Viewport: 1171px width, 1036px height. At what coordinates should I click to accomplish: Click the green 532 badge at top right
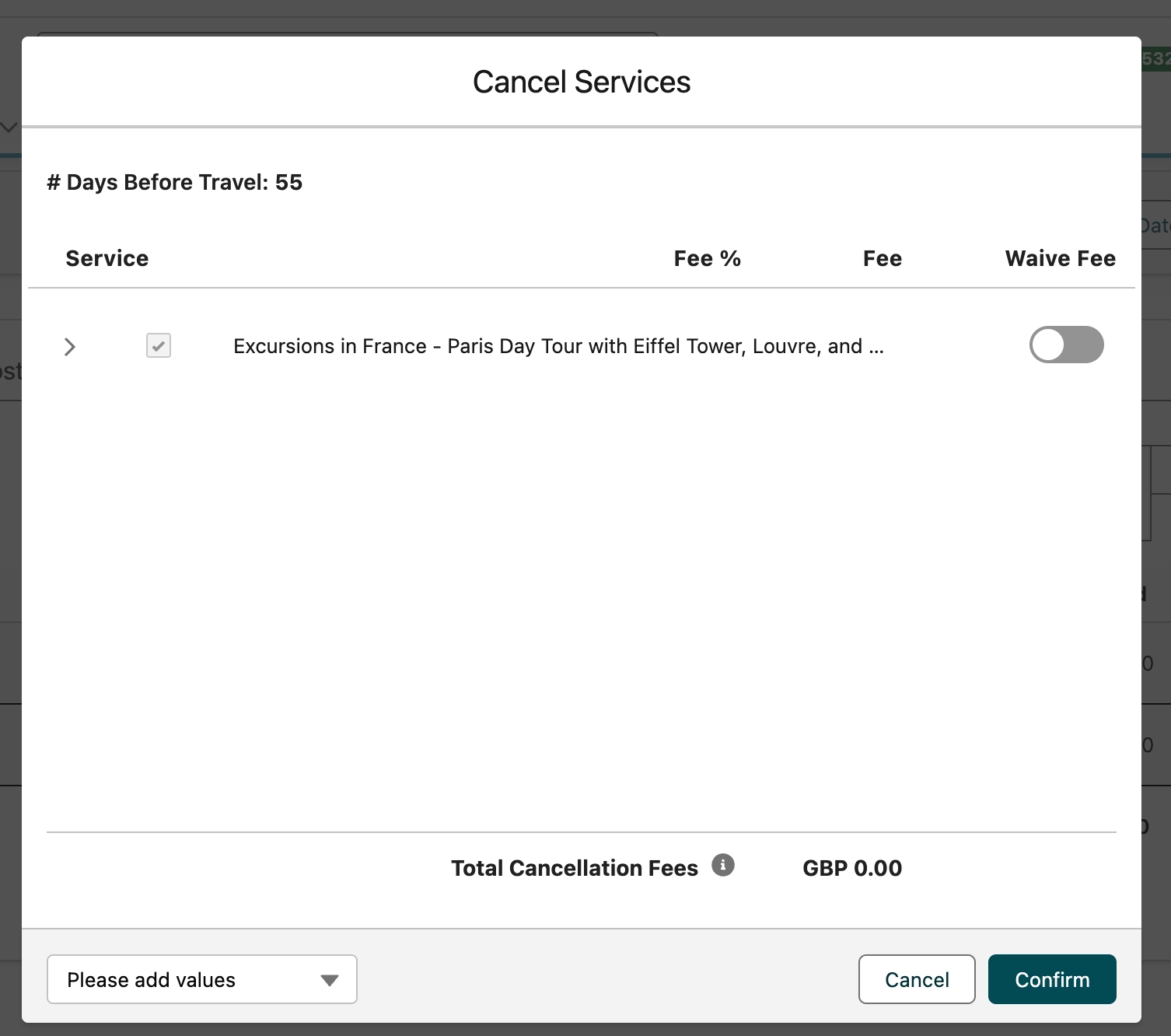[x=1156, y=58]
